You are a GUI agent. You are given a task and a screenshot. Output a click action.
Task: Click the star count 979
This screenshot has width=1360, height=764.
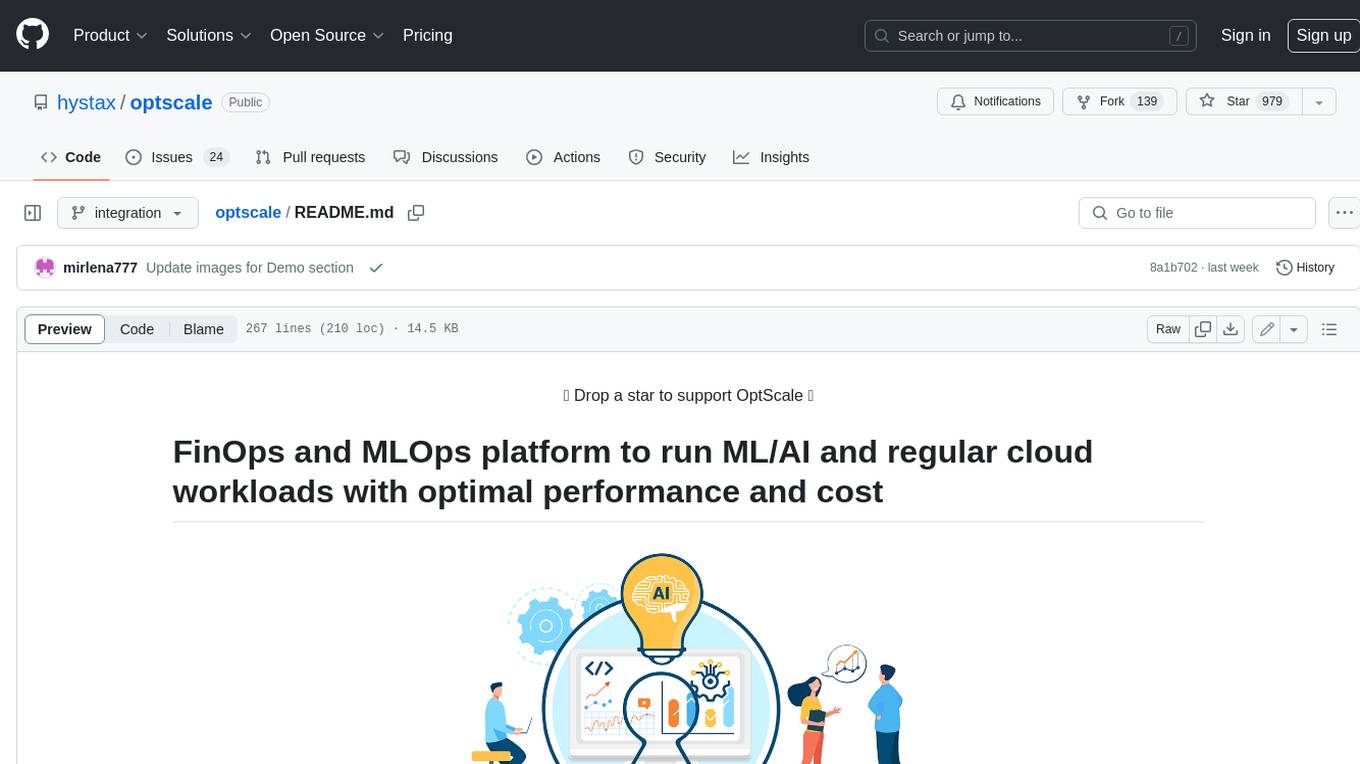(1272, 102)
